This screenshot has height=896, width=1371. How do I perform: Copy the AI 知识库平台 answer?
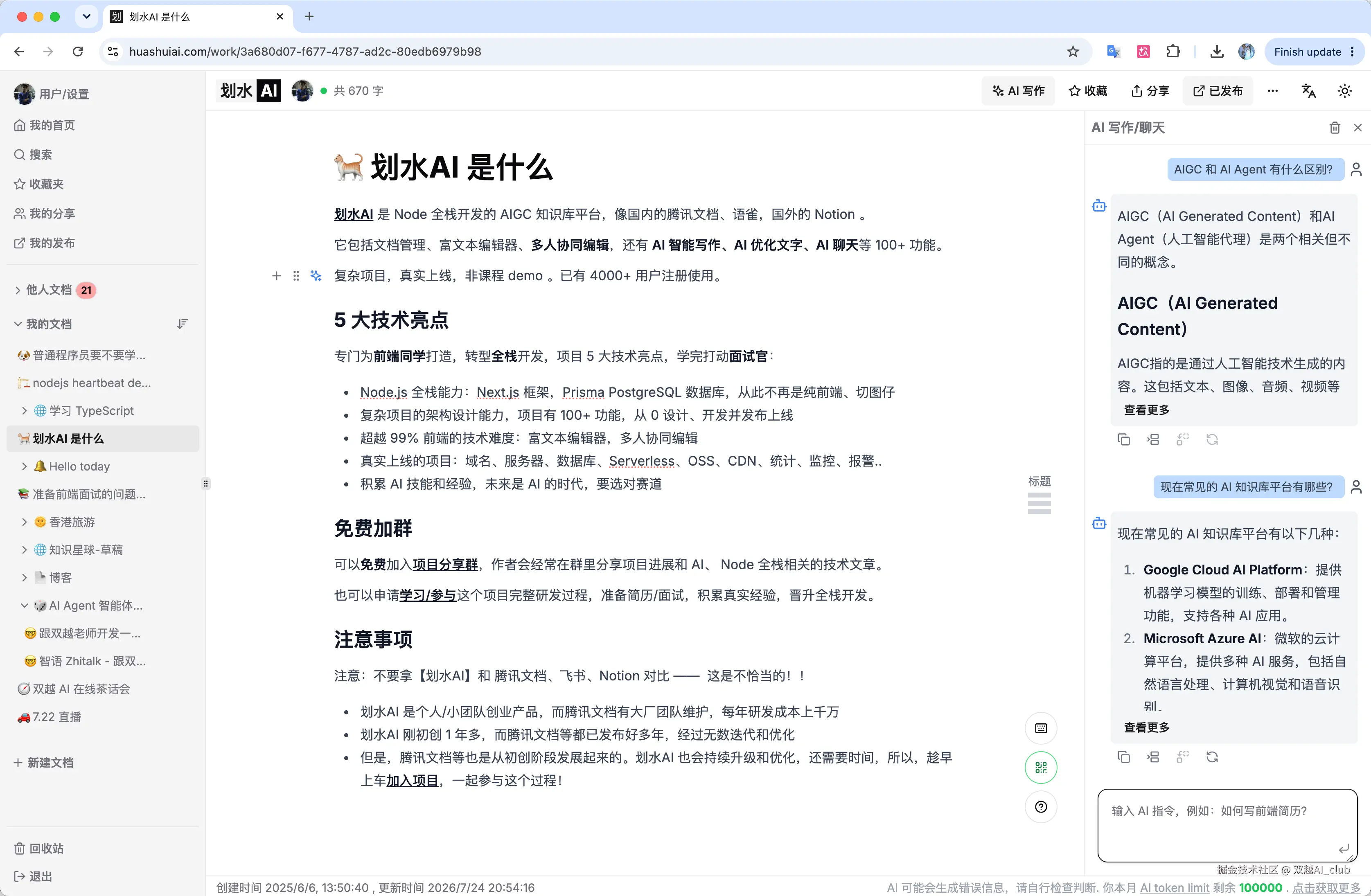coord(1123,757)
